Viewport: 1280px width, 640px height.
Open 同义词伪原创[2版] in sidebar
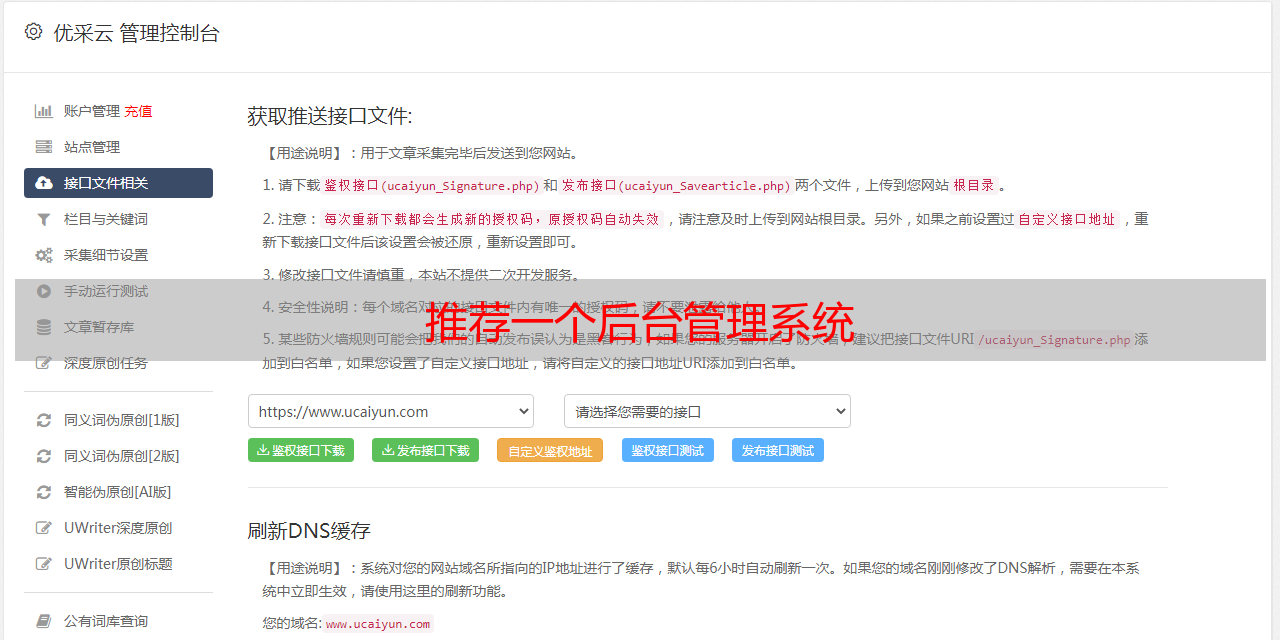(x=121, y=456)
